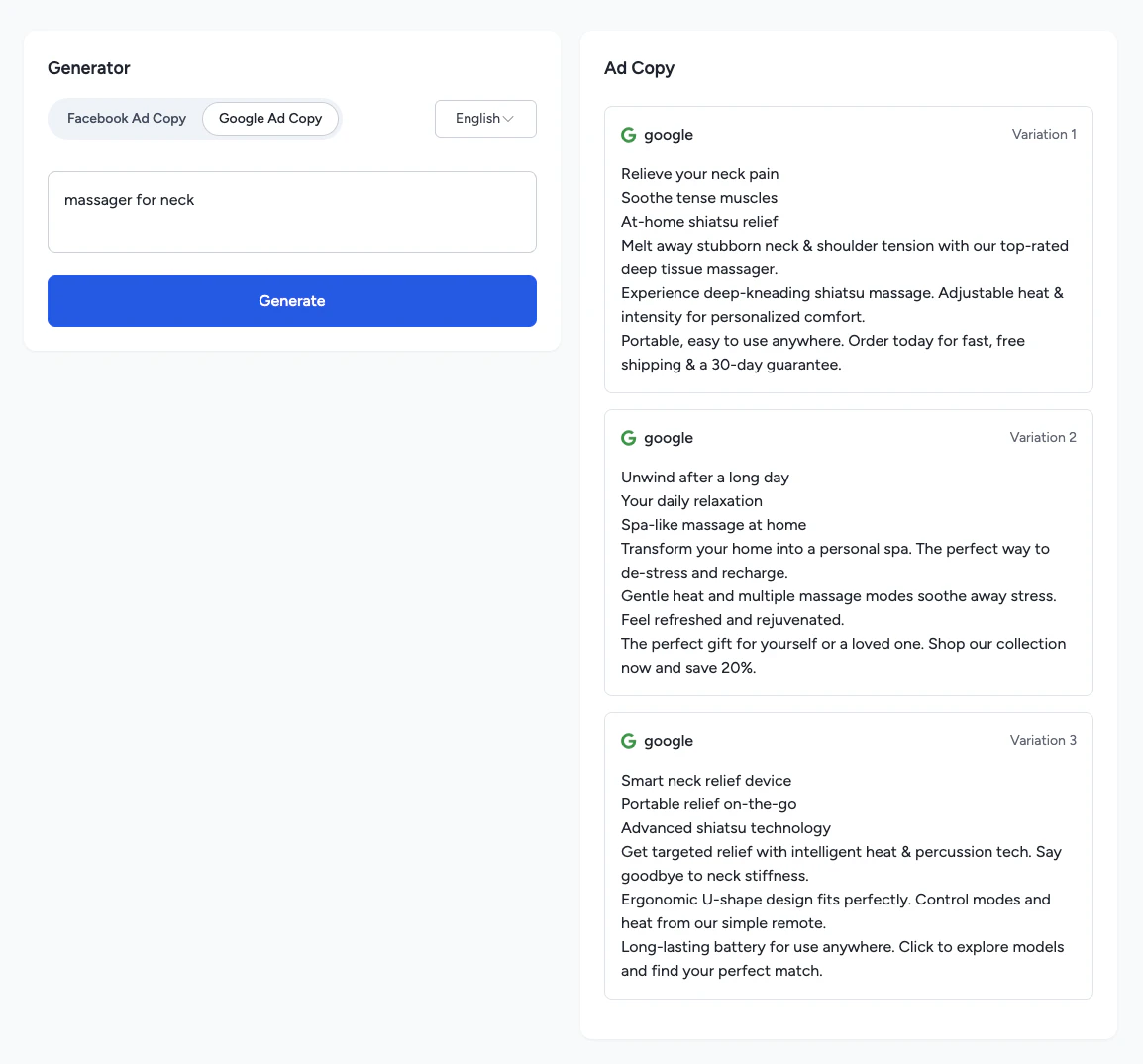Screen dimensions: 1143x1064
Task: Toggle the ad type to Facebook Ad Copy
Action: pos(126,118)
